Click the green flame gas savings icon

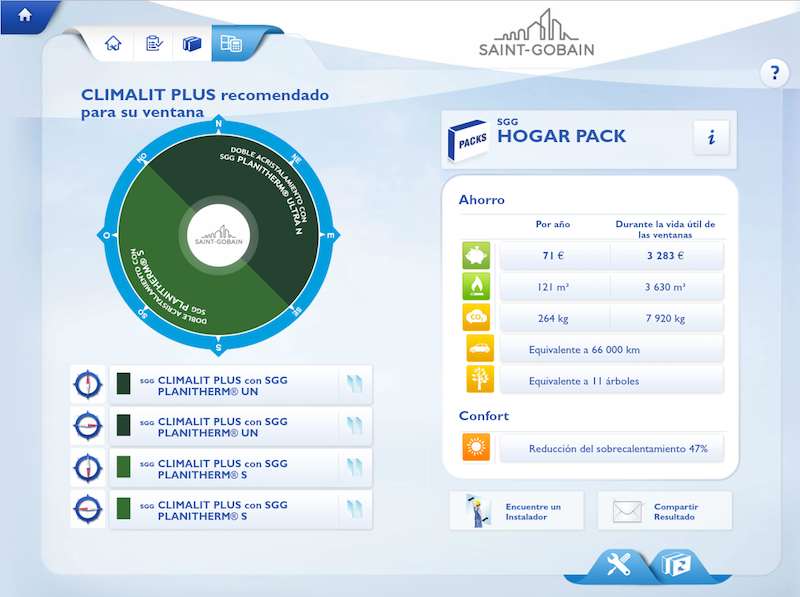tap(476, 287)
